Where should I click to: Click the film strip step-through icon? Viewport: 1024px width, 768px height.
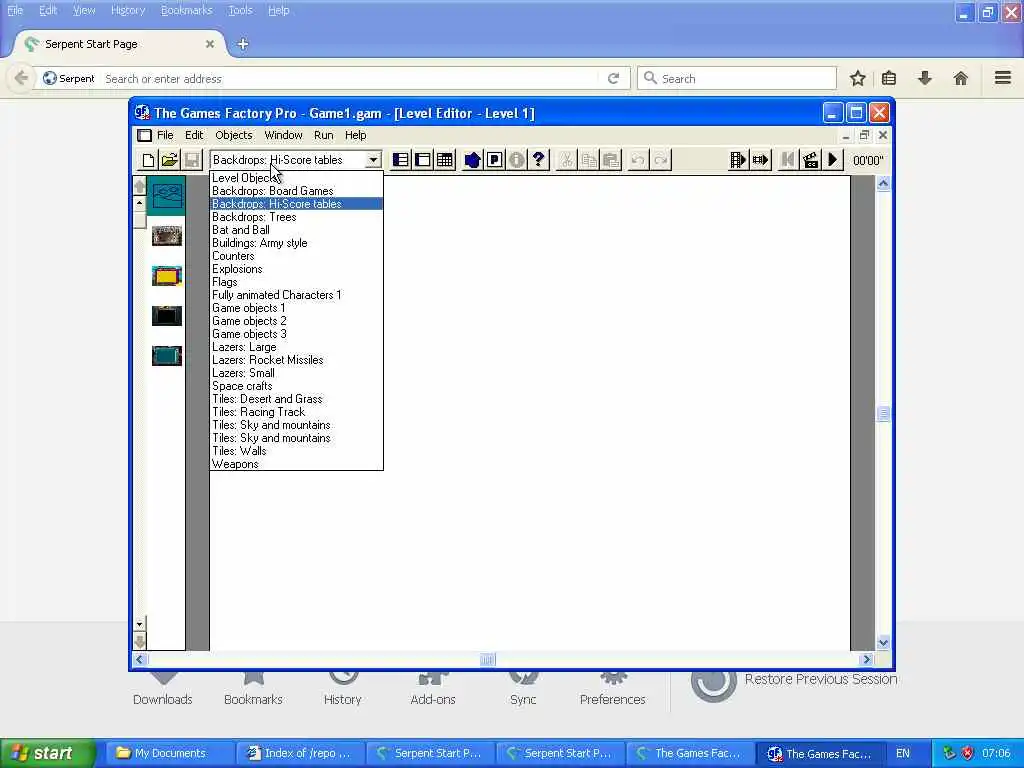(x=760, y=160)
